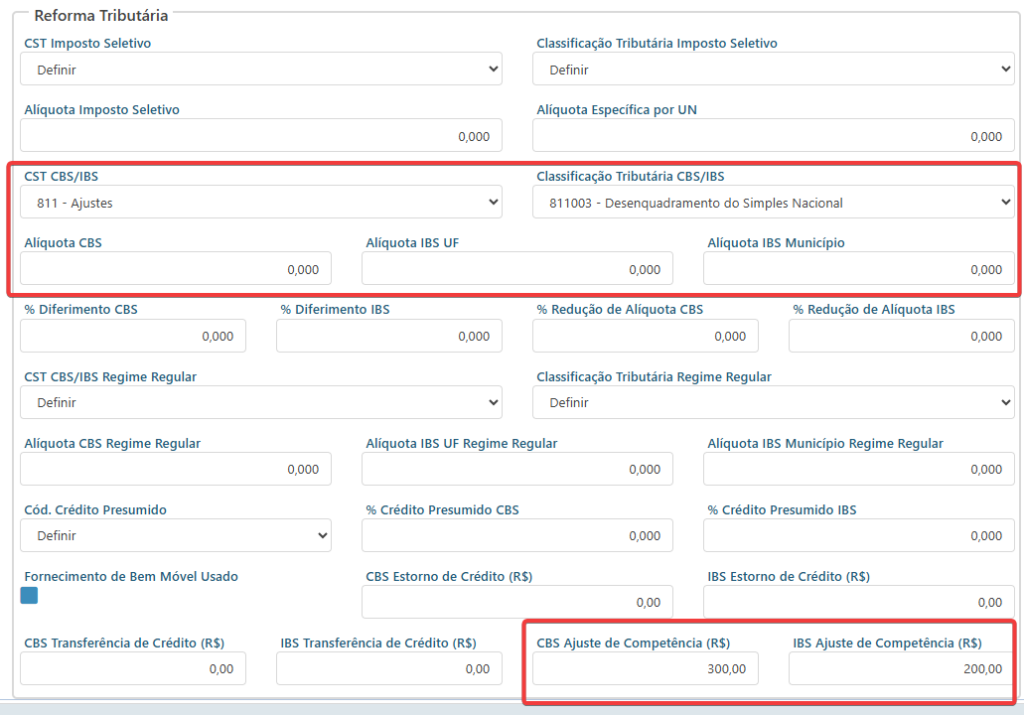
Task: Focus the Alíquota Específica por UN field
Action: [x=773, y=136]
